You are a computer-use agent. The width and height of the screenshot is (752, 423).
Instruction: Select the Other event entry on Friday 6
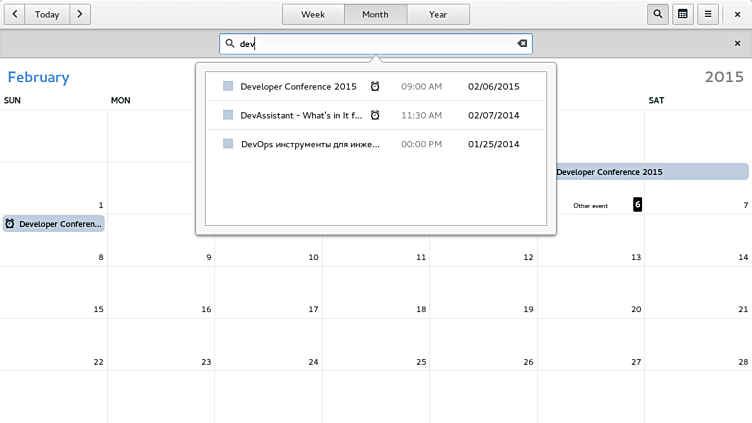pos(590,206)
